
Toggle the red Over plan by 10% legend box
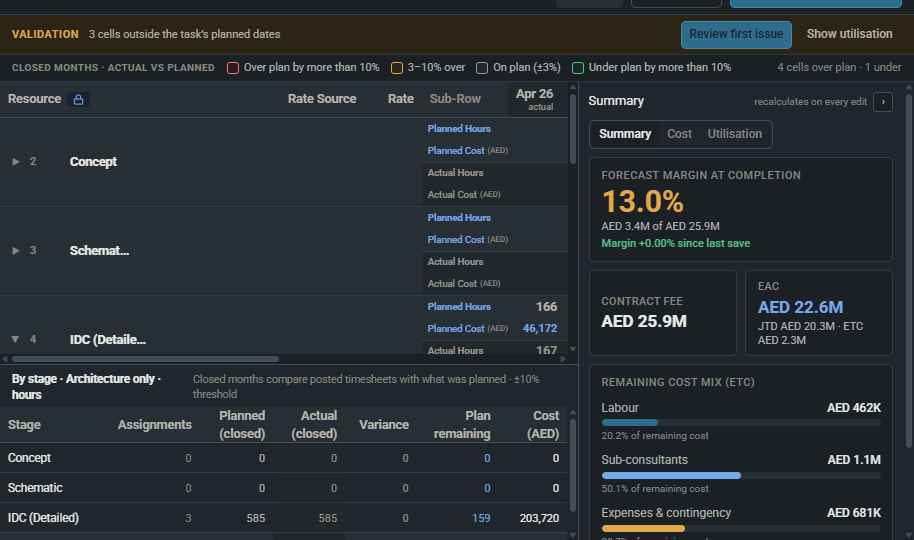[x=233, y=68]
